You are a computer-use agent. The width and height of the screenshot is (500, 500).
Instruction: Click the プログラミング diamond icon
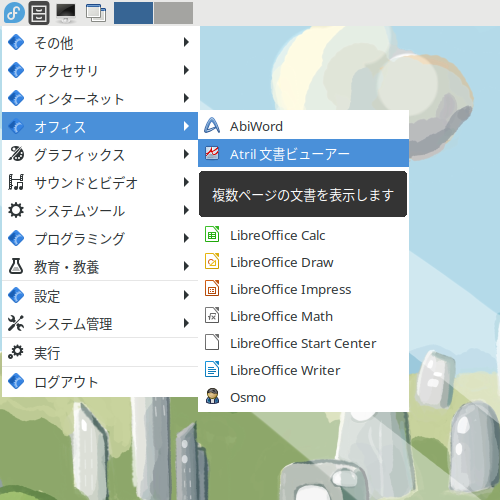16,238
